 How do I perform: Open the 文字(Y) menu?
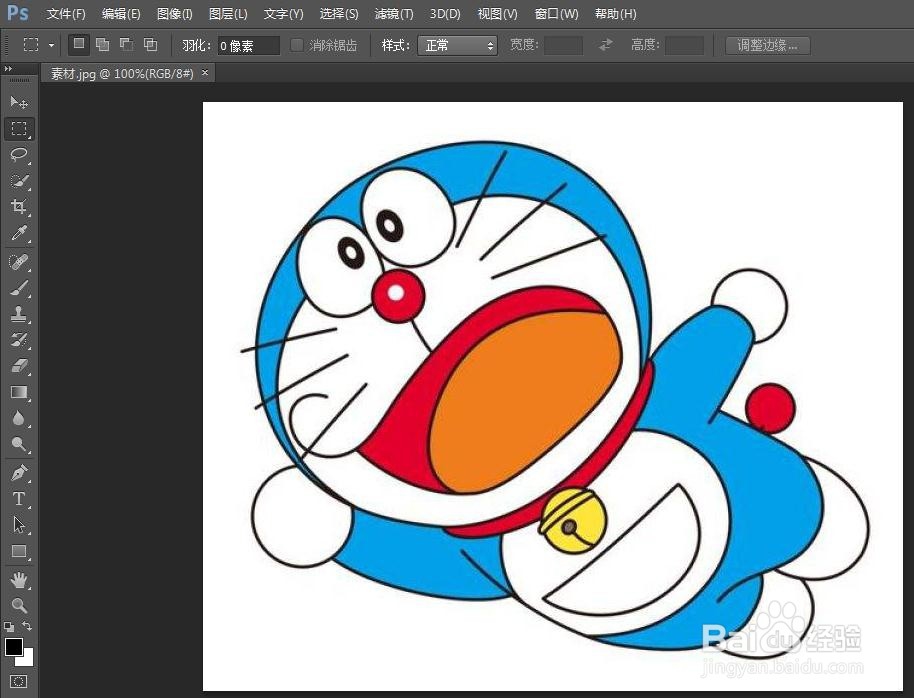(x=283, y=13)
